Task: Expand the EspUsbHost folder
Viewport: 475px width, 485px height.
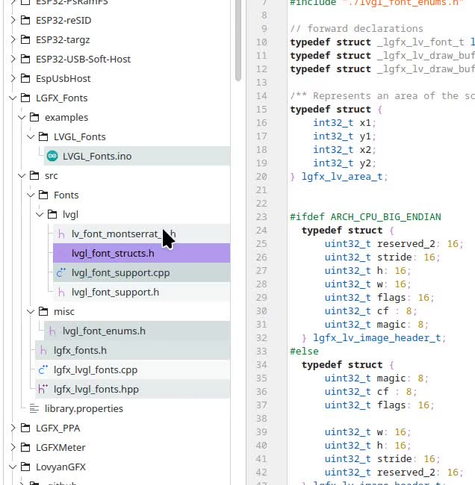Action: pos(13,78)
